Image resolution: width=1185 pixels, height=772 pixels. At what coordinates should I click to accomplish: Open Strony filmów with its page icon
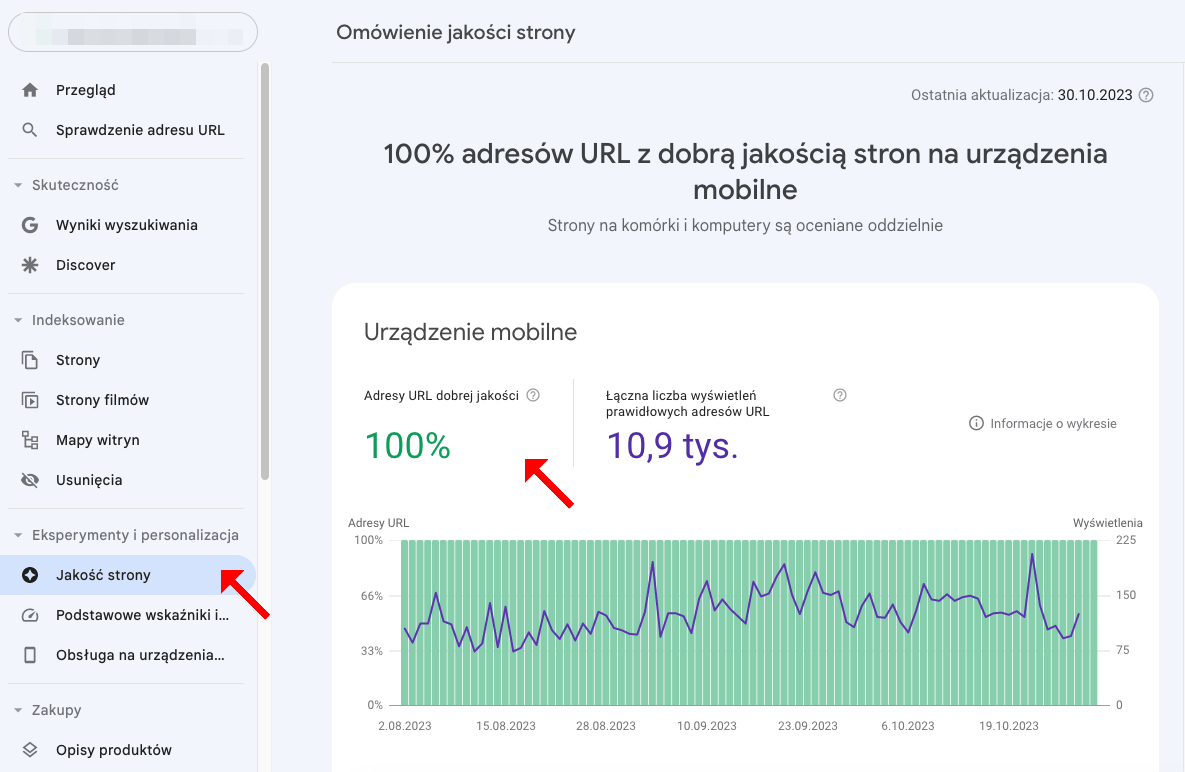coord(31,400)
